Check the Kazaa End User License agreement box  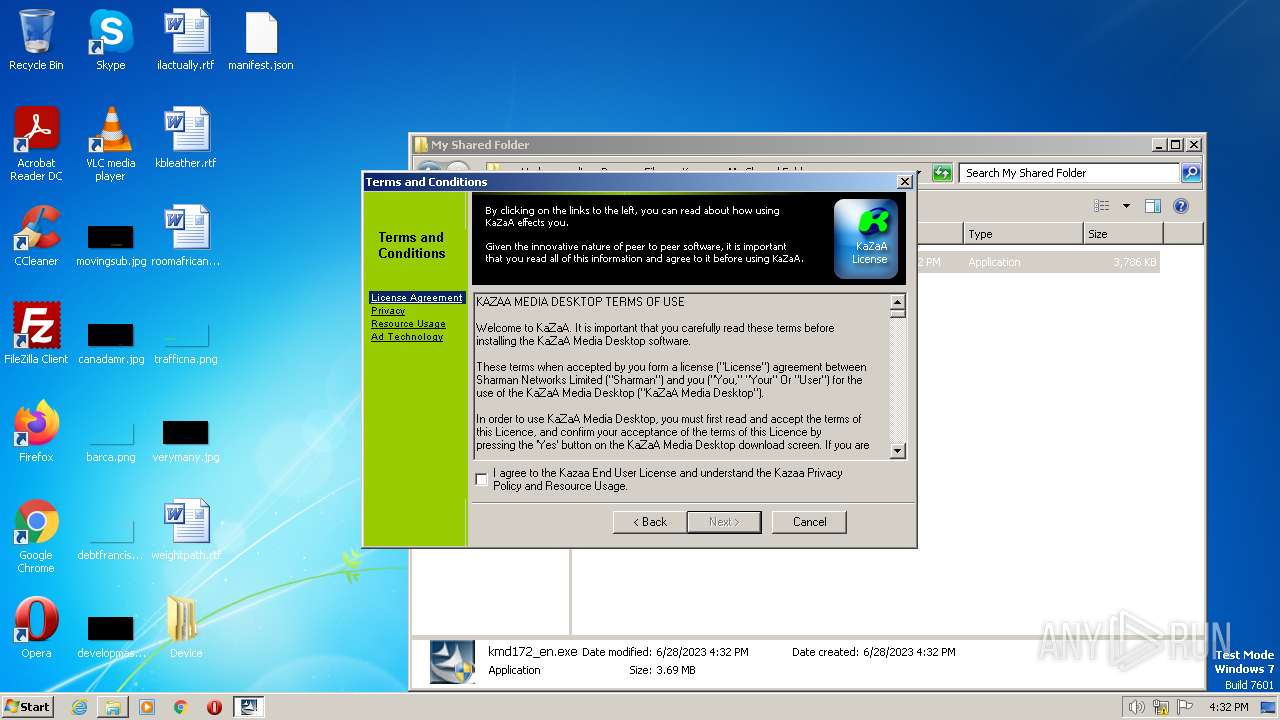(482, 480)
